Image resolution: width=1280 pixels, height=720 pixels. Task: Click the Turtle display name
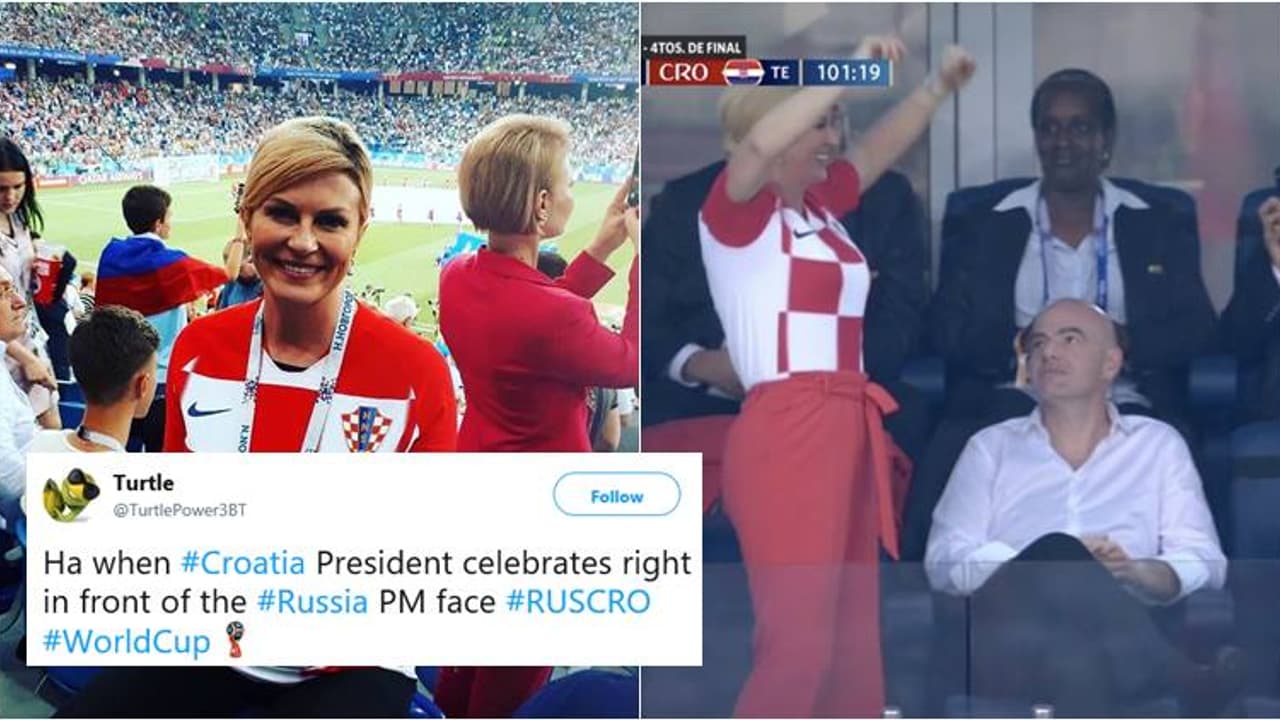143,483
